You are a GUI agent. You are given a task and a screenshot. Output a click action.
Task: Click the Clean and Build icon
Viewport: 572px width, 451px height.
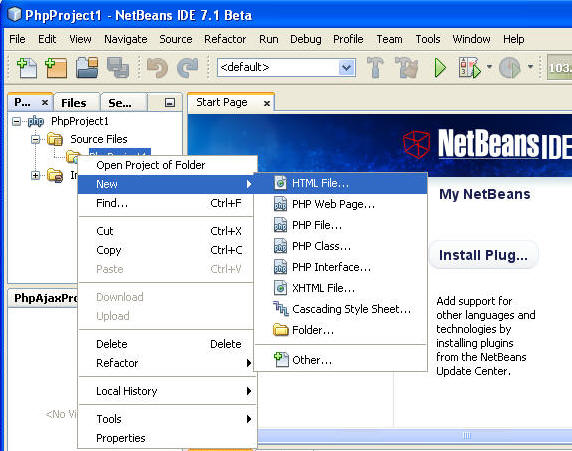[406, 68]
